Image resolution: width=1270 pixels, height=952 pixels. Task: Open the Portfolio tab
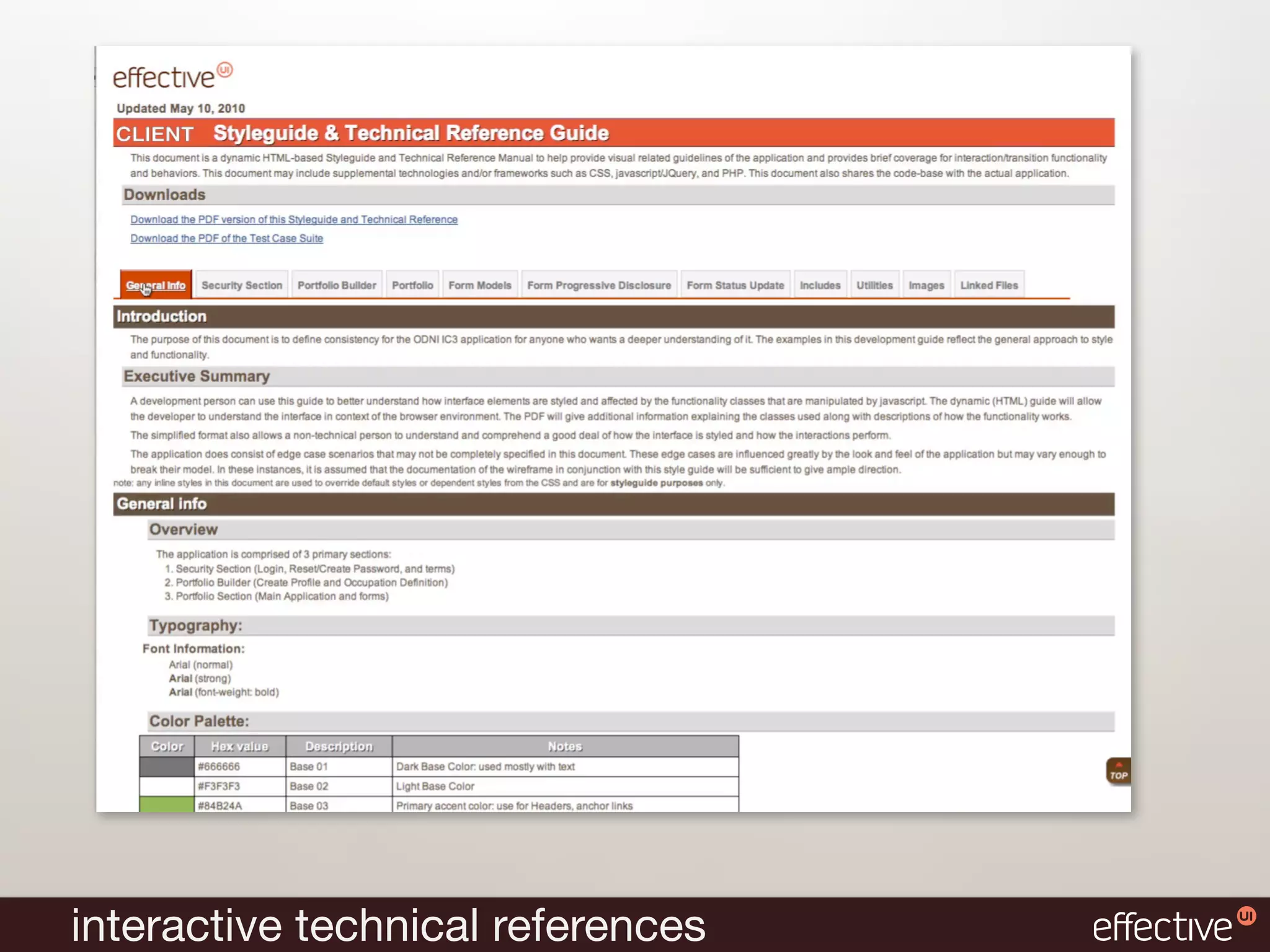(x=412, y=285)
